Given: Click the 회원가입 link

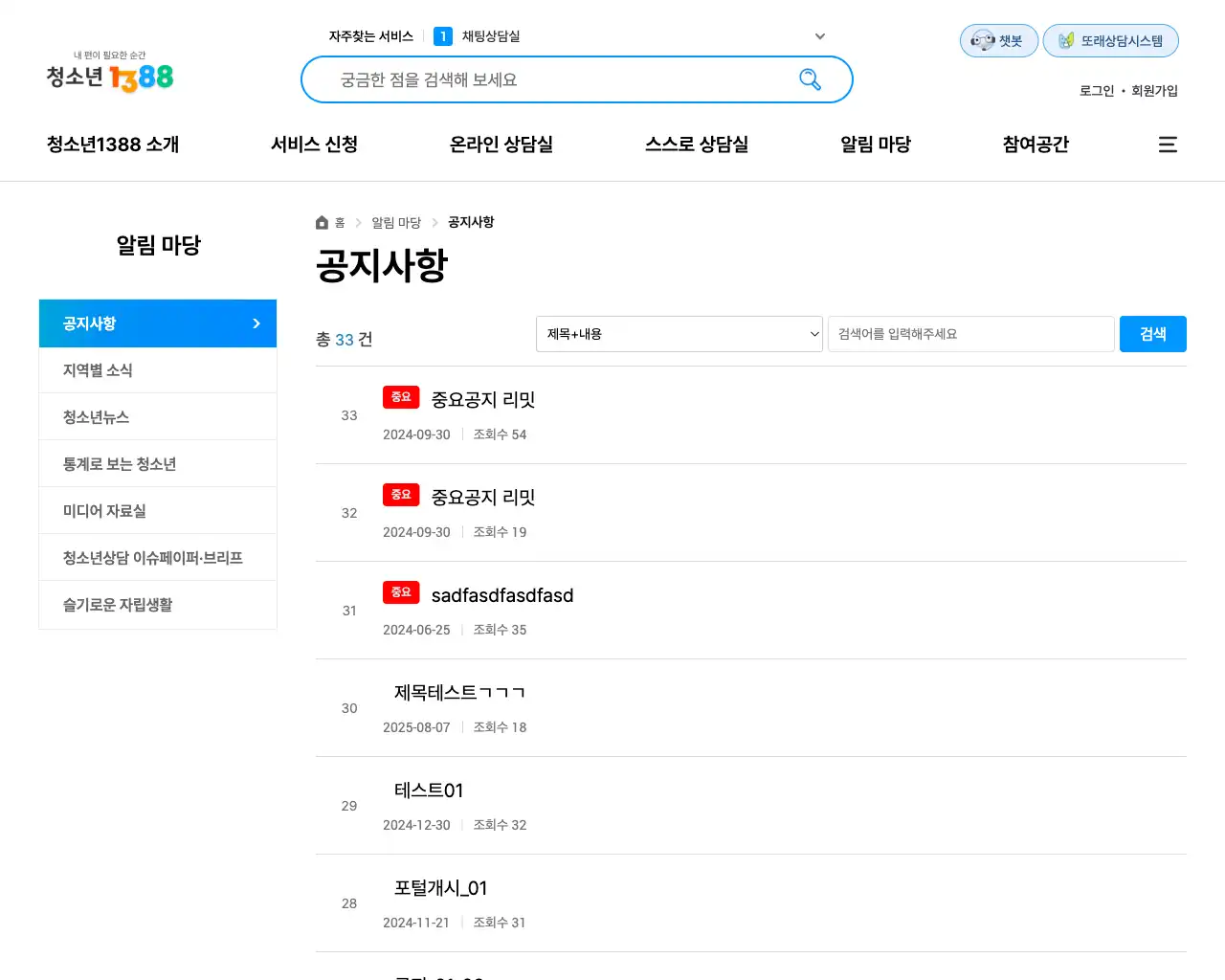Looking at the screenshot, I should click(1154, 91).
